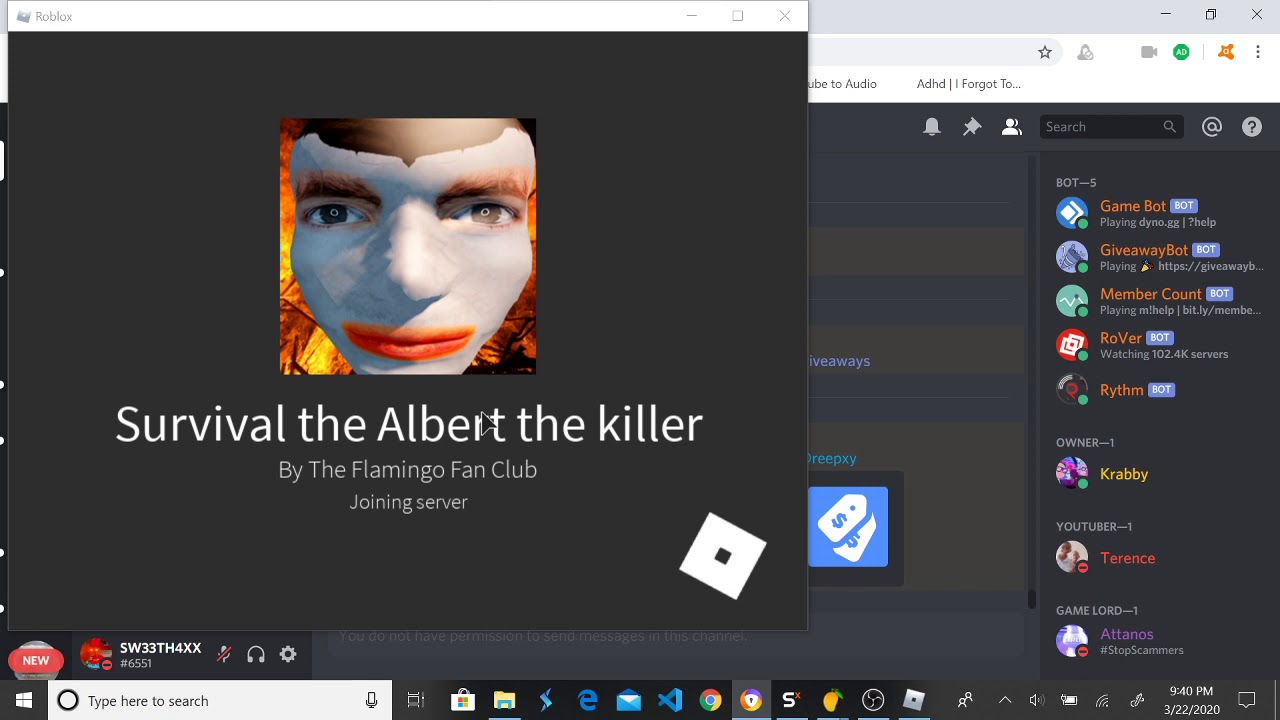Open the camera extension icon in Chrome
1280x720 pixels.
pyautogui.click(x=1149, y=52)
